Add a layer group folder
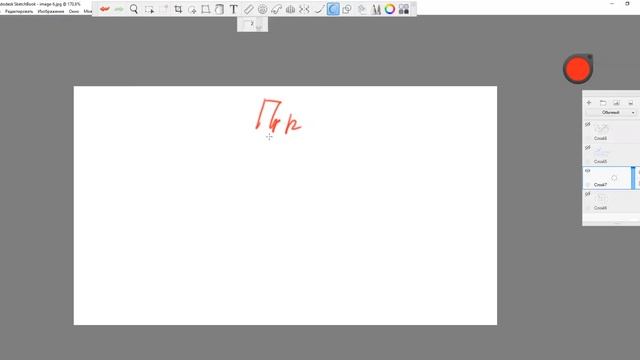The width and height of the screenshot is (640, 360). point(603,103)
